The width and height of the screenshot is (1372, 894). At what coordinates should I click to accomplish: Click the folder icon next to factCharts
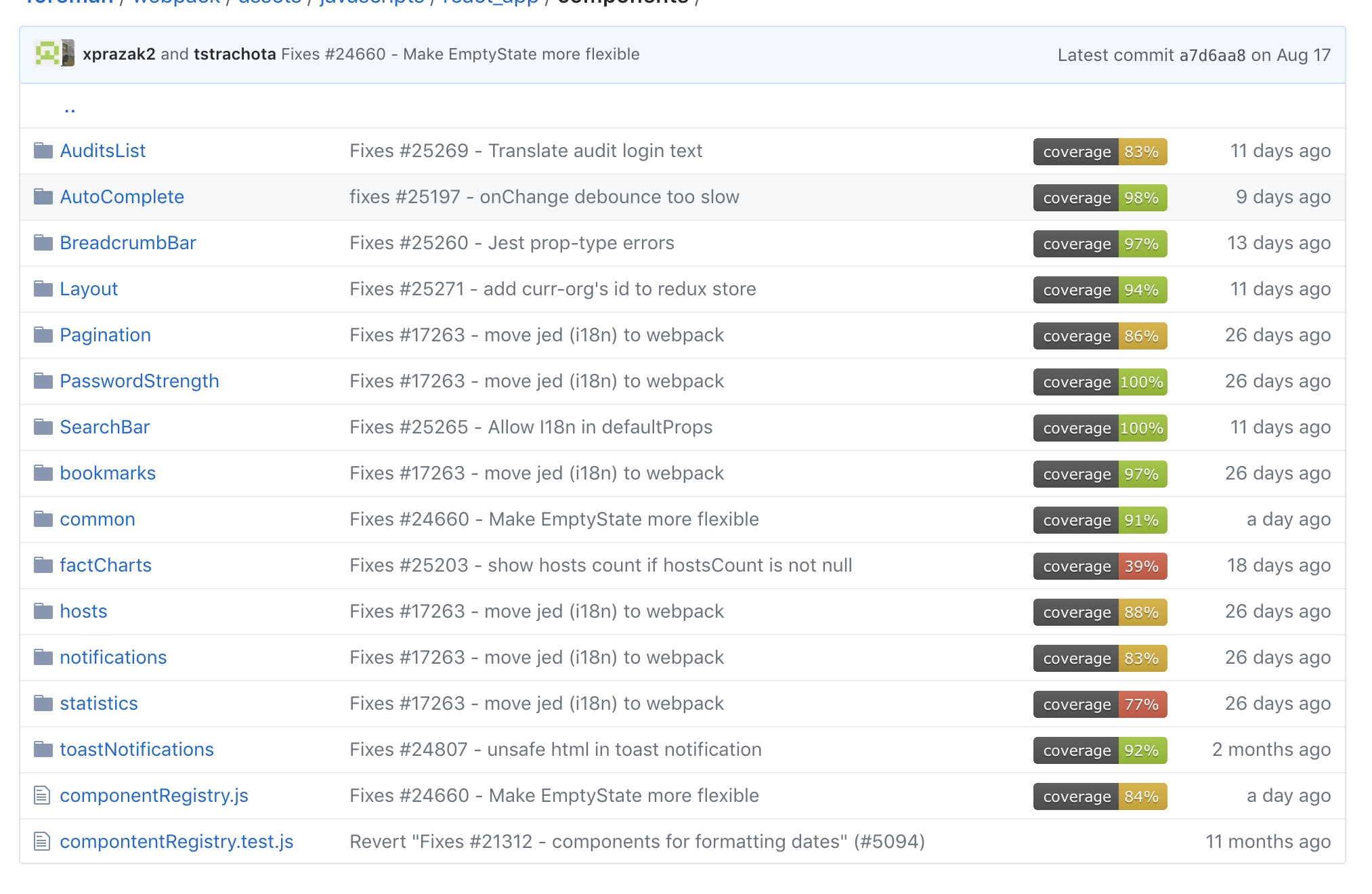[x=43, y=565]
